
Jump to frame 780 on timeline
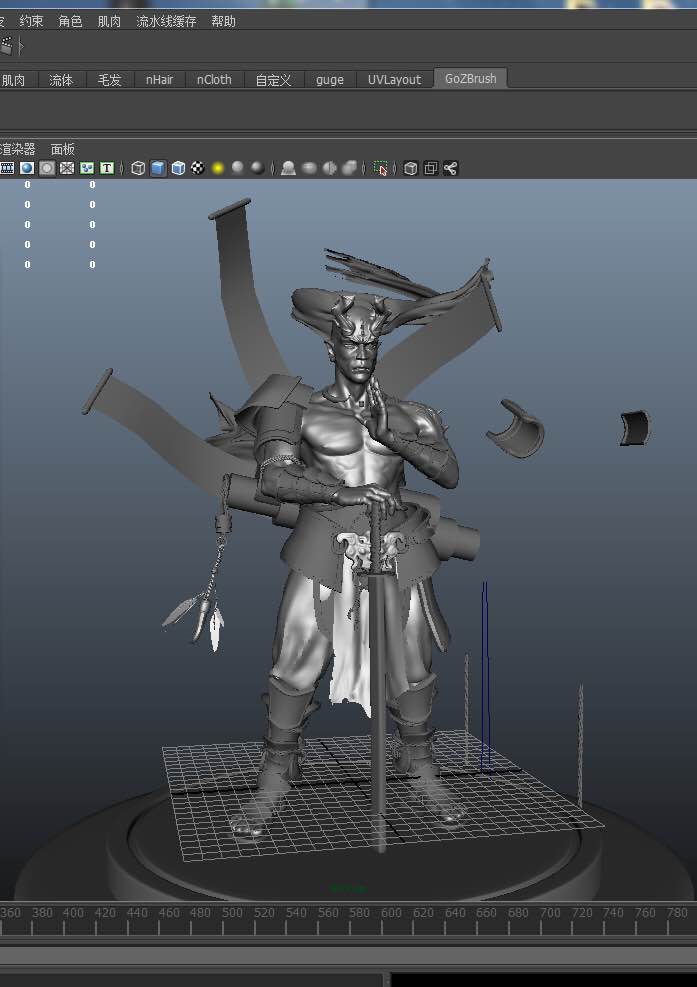pos(677,912)
